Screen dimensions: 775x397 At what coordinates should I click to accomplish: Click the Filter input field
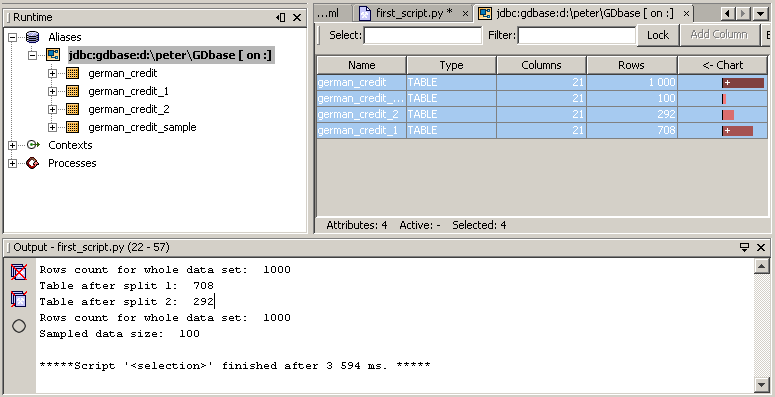click(x=577, y=35)
